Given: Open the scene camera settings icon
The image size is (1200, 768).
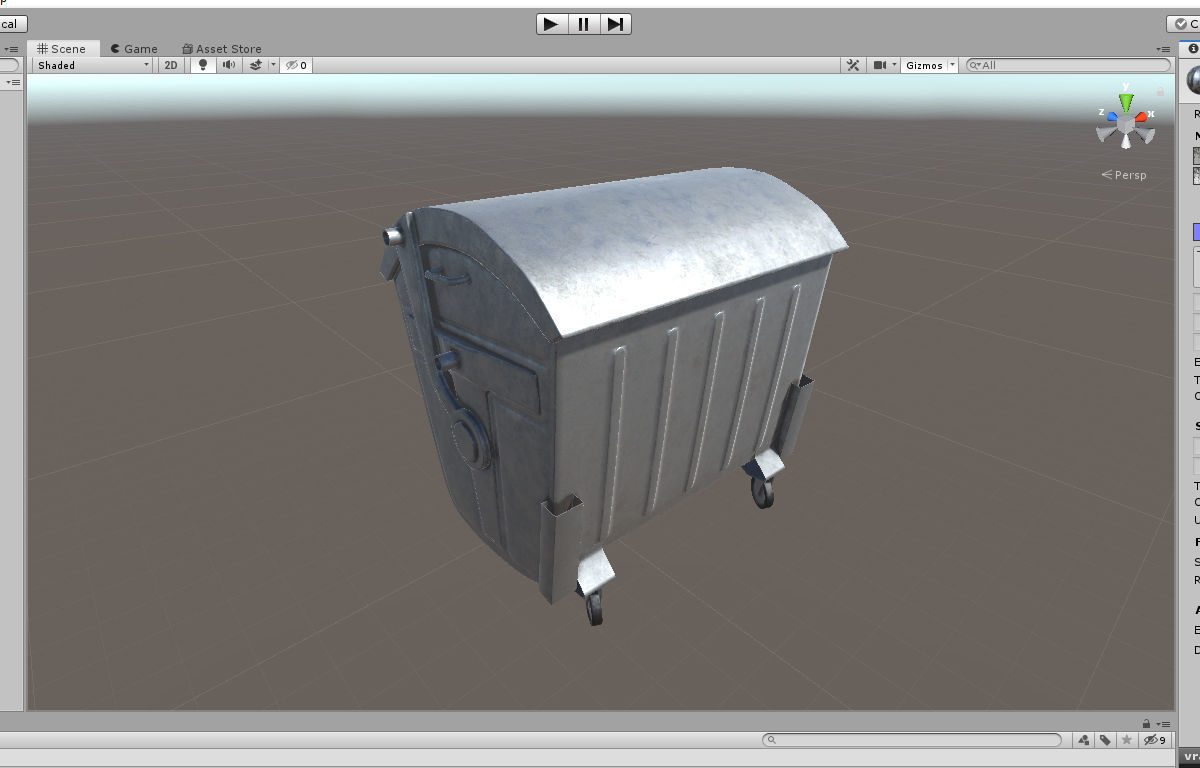Looking at the screenshot, I should pyautogui.click(x=880, y=65).
